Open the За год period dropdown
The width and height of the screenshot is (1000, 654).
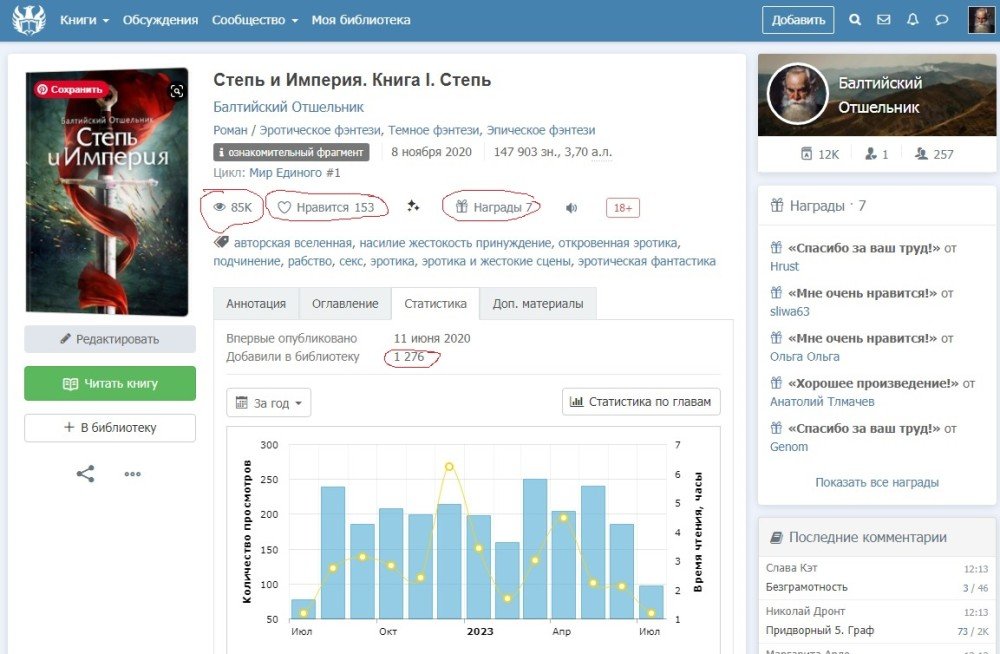click(269, 403)
